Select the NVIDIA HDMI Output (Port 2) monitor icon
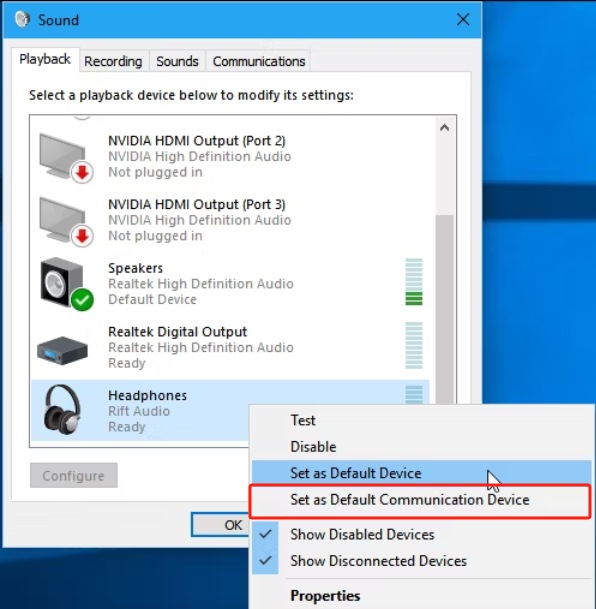596x609 pixels. [66, 158]
